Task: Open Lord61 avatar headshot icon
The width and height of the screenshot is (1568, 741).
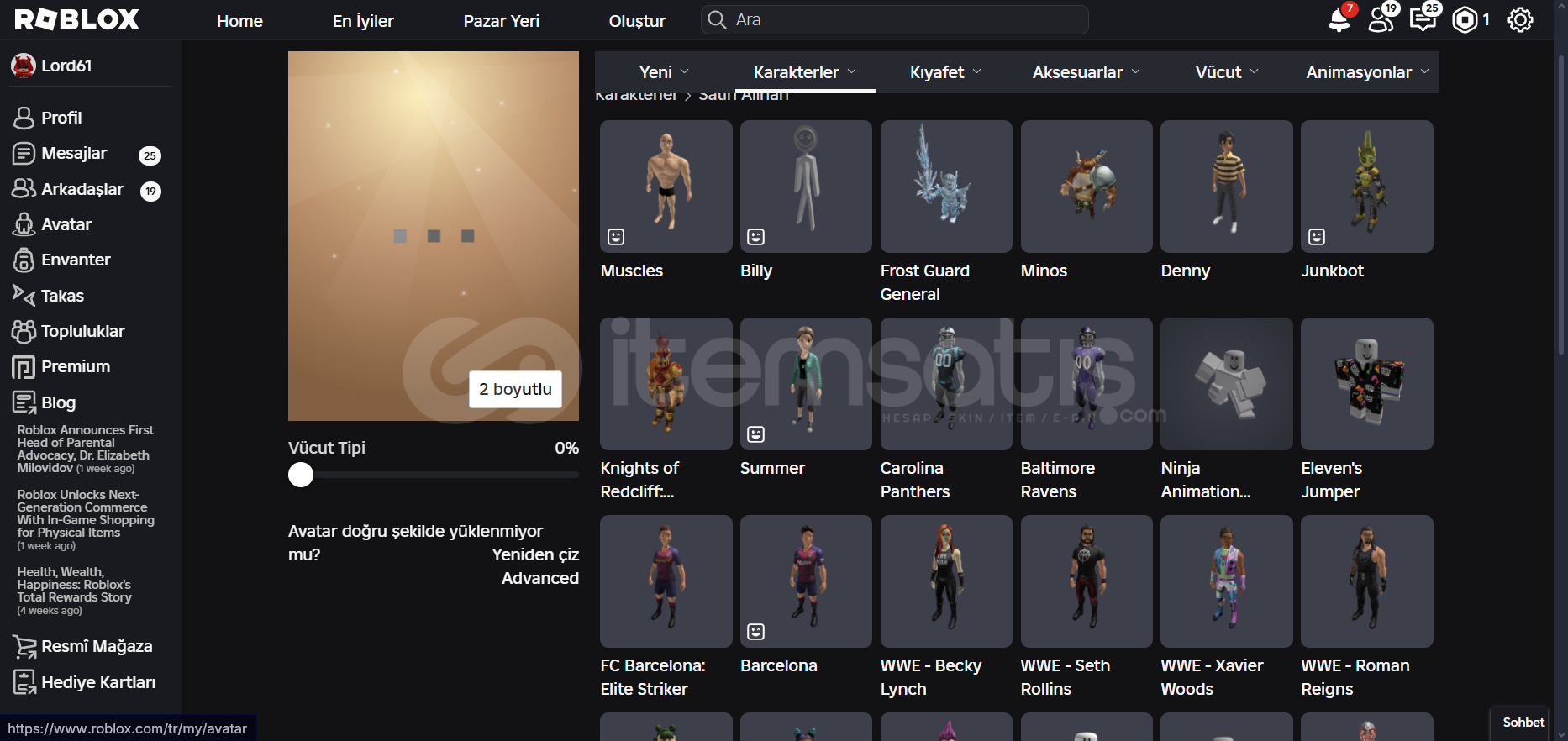Action: pos(23,66)
